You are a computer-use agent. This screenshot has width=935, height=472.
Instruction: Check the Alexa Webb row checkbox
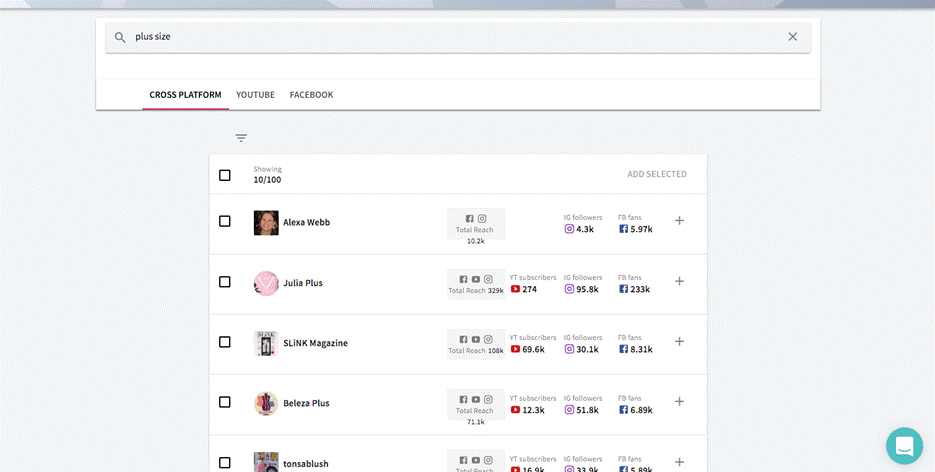click(x=225, y=221)
